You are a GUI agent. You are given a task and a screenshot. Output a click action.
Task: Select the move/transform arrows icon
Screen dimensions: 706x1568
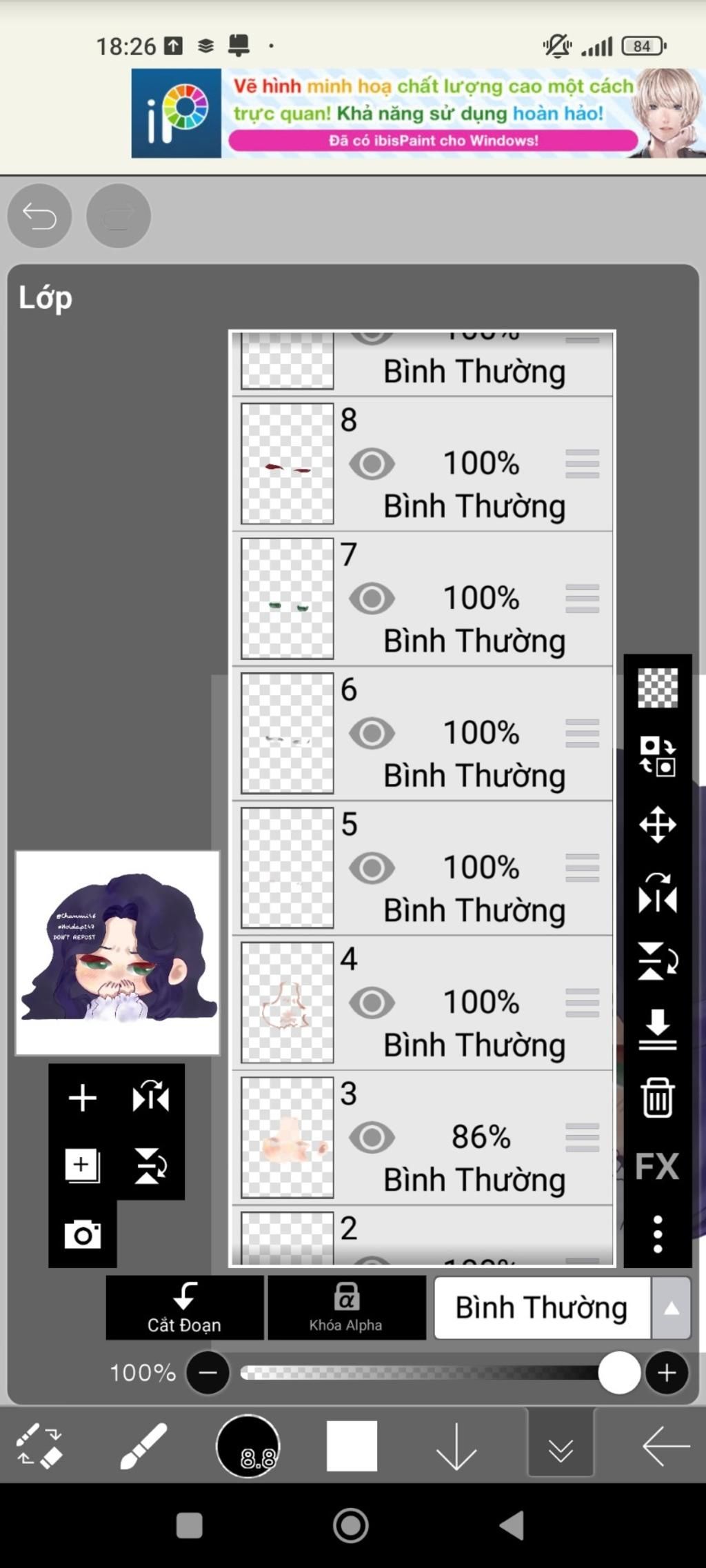pyautogui.click(x=657, y=825)
